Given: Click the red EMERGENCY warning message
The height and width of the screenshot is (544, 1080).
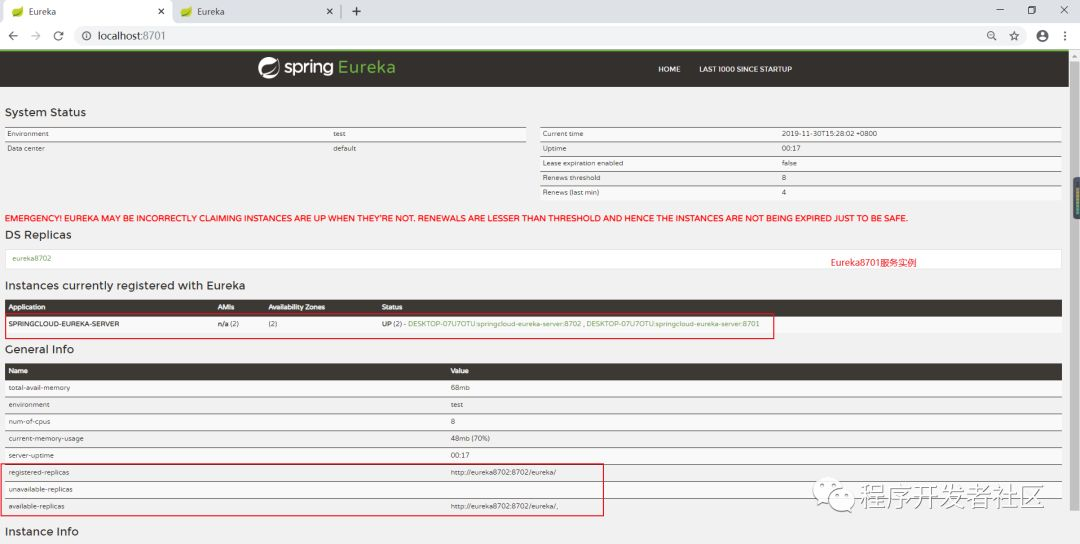Looking at the screenshot, I should [456, 218].
